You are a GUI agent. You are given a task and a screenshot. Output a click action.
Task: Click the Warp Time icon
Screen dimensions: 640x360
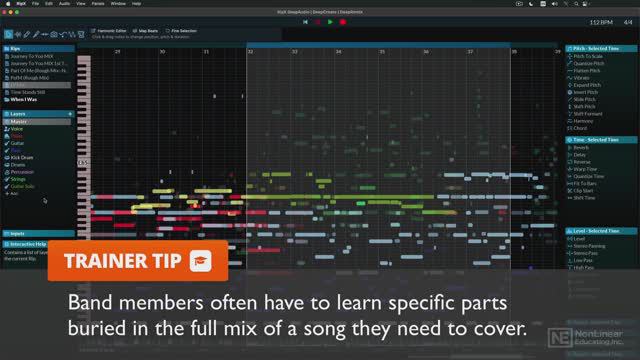pos(570,169)
